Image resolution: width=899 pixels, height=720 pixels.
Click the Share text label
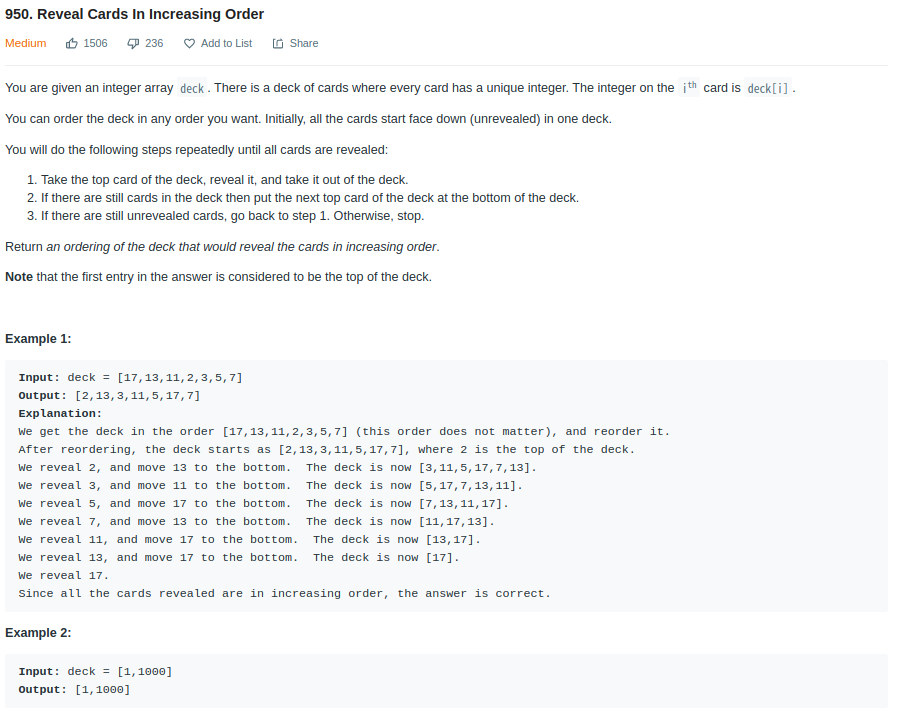click(x=304, y=44)
